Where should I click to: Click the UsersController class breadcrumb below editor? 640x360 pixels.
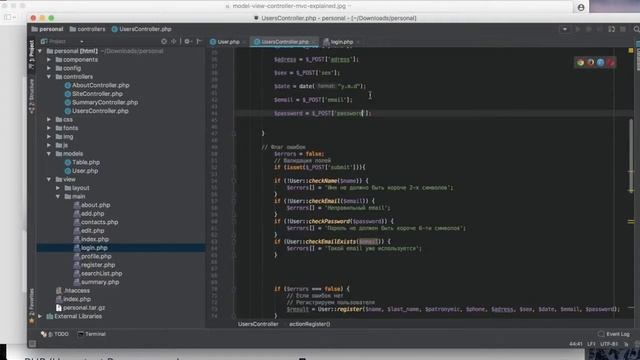(x=258, y=324)
